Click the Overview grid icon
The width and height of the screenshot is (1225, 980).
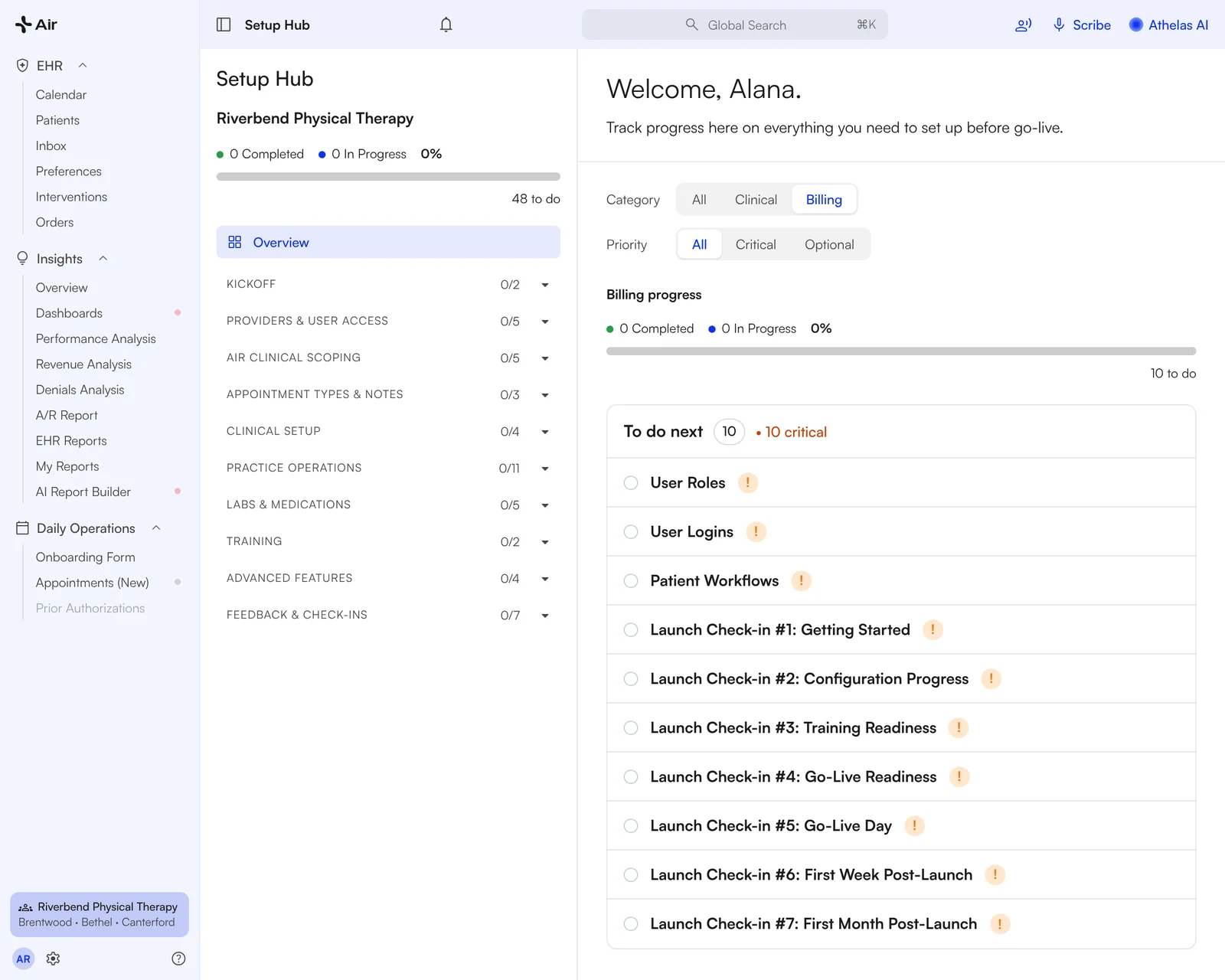235,242
